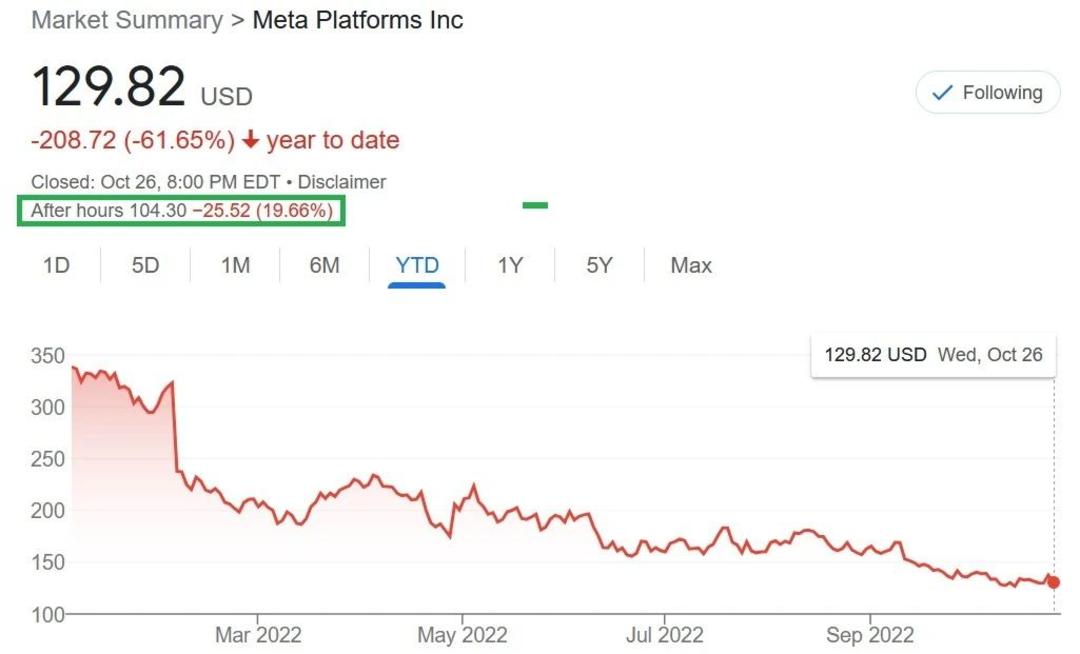Image resolution: width=1080 pixels, height=654 pixels.
Task: Click the red down arrow icon
Action: [x=251, y=140]
